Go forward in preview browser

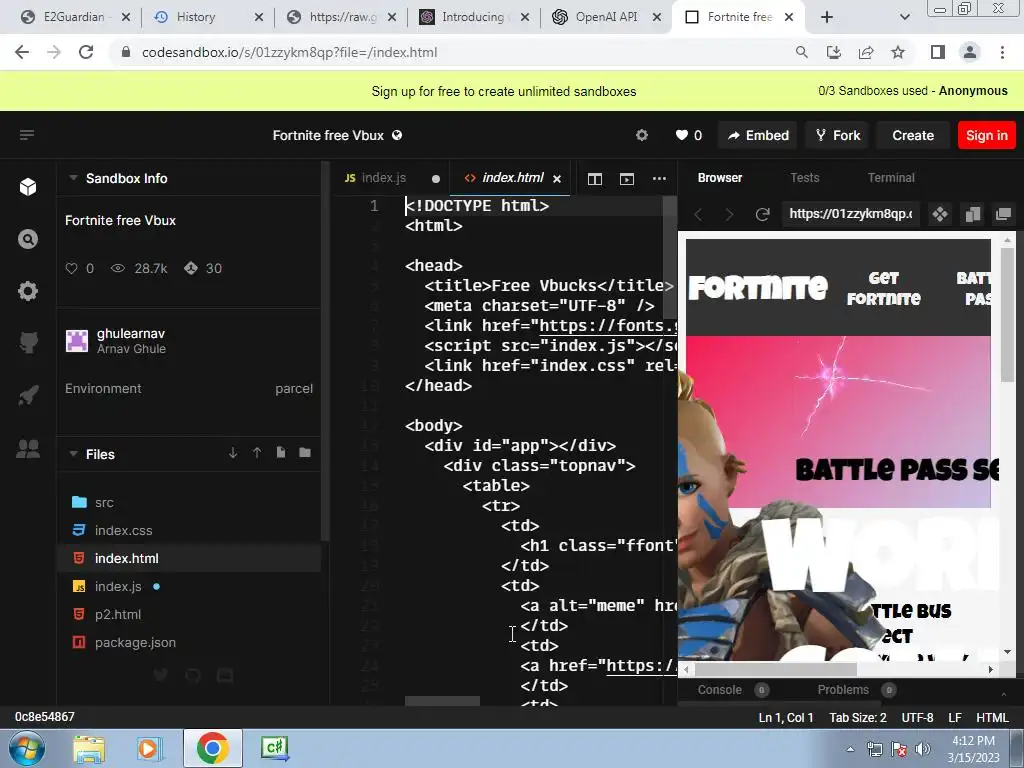(729, 214)
